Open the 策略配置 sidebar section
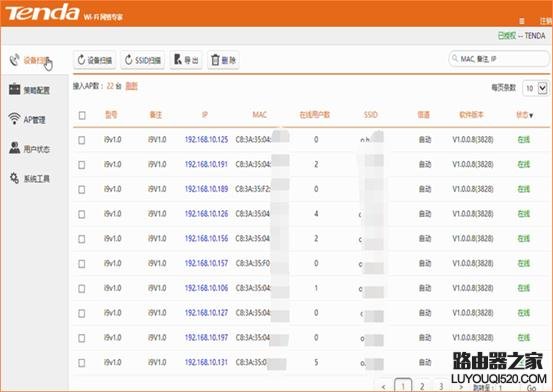553x392 pixels. [x=30, y=90]
